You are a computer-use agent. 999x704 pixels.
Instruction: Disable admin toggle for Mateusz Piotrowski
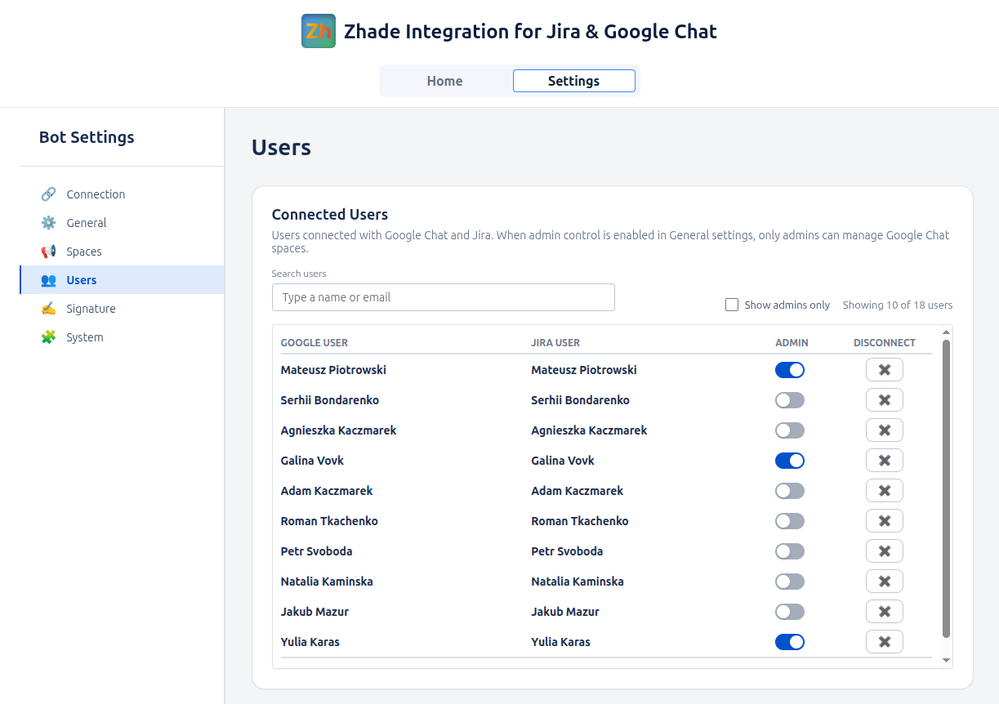(789, 370)
